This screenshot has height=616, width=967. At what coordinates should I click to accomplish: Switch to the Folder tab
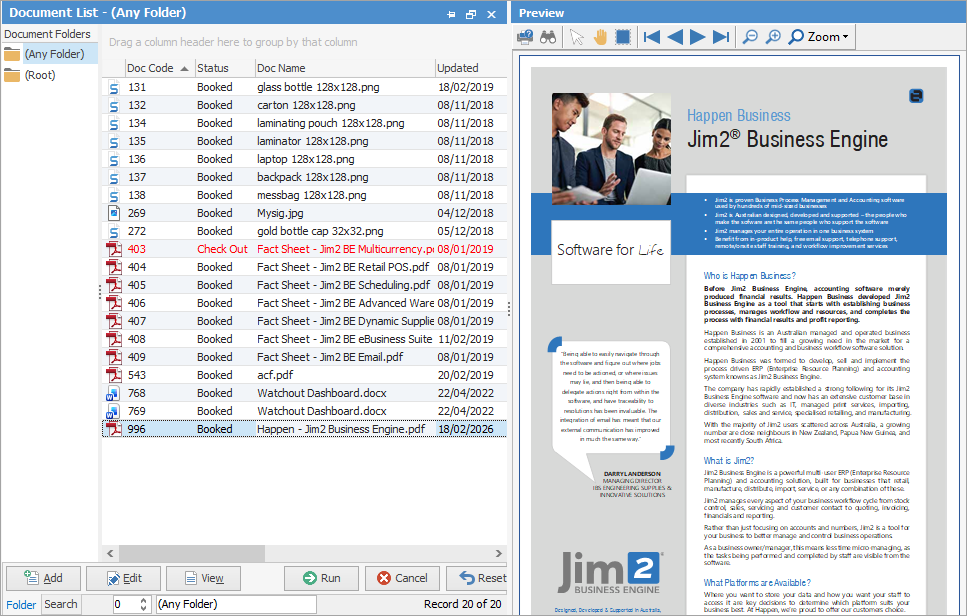[21, 605]
